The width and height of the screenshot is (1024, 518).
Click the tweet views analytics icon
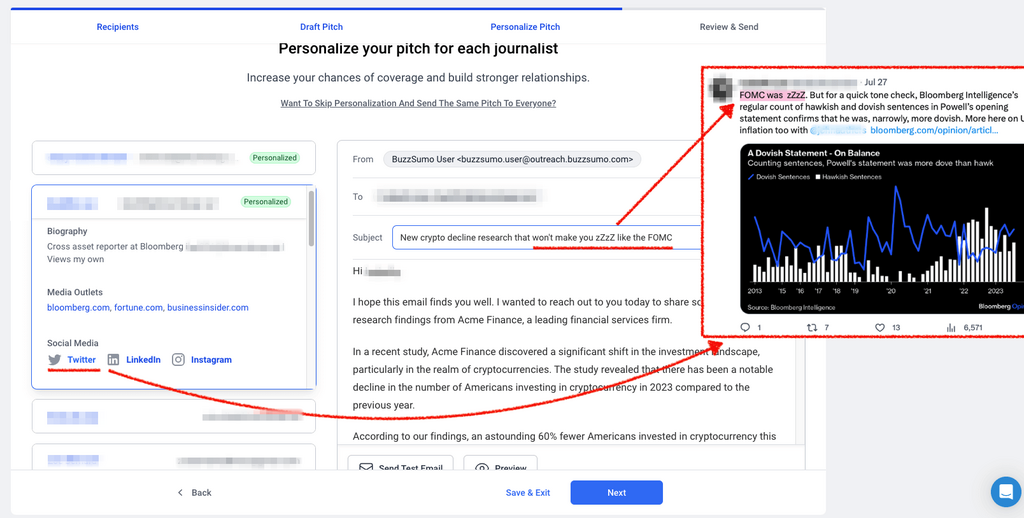click(x=950, y=327)
